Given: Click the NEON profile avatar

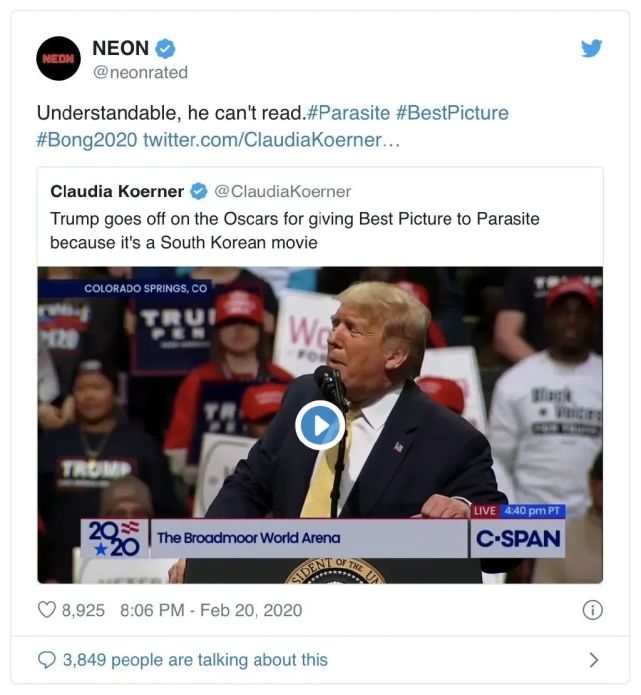Looking at the screenshot, I should [59, 59].
